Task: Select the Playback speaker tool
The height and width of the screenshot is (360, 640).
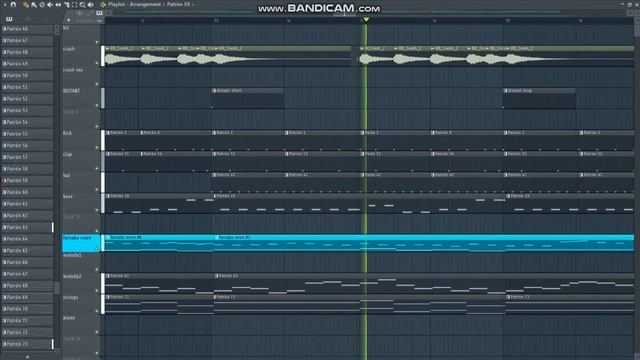Action: coord(90,4)
